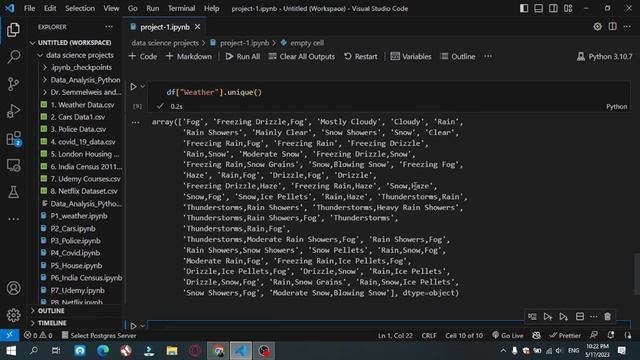Screen dimensions: 640x360
Task: Open the Selection menu
Action: [x=80, y=8]
